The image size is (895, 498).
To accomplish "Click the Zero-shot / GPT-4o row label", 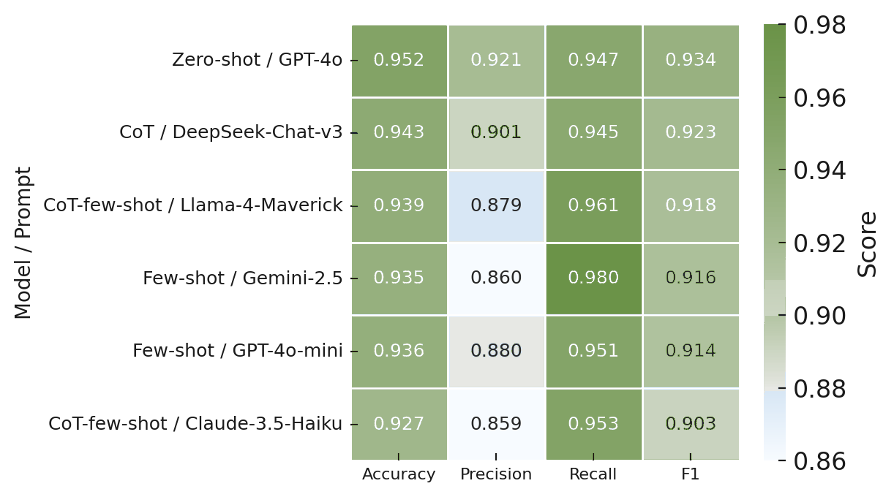I will 257,60.
